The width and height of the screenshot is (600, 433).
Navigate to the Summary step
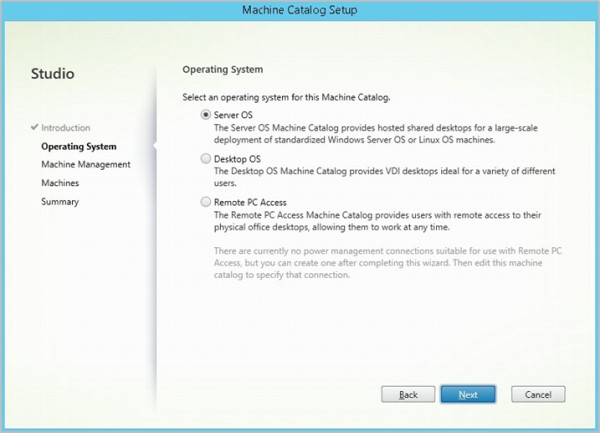pos(60,202)
